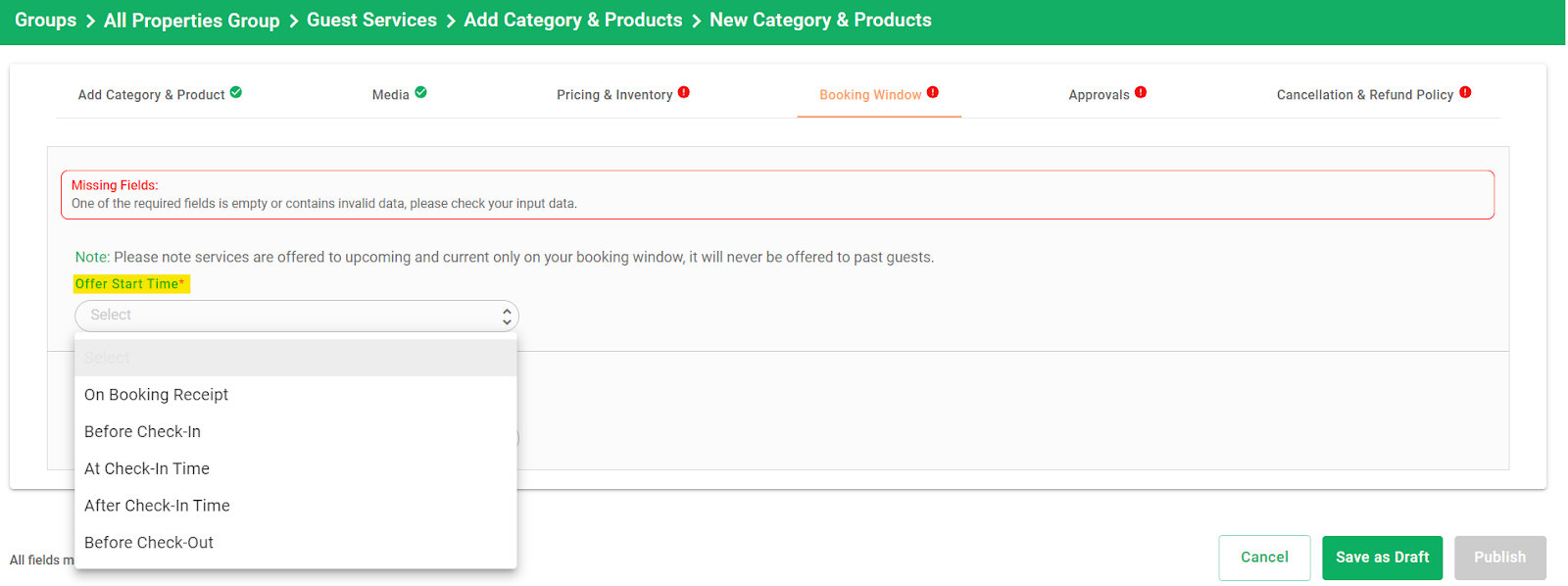Select Before Check-Out option
The width and height of the screenshot is (1568, 586).
pos(296,543)
